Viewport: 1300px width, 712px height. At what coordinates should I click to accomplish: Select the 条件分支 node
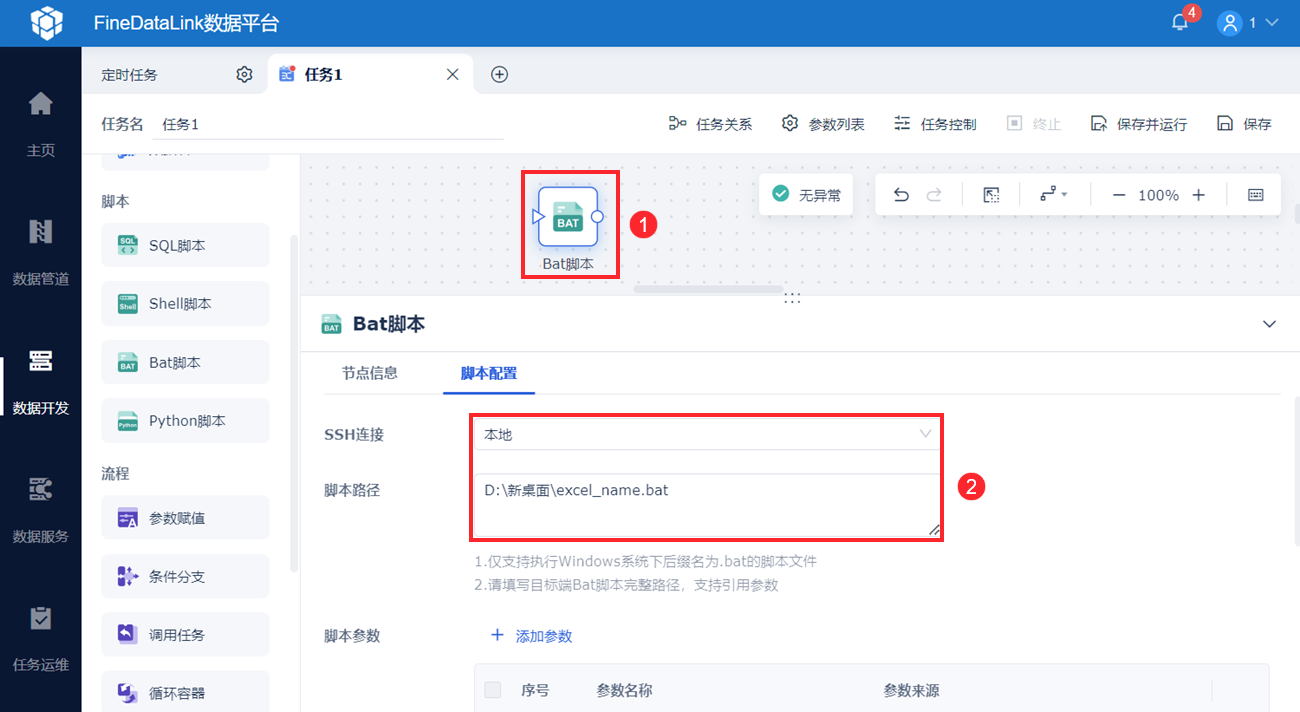185,577
